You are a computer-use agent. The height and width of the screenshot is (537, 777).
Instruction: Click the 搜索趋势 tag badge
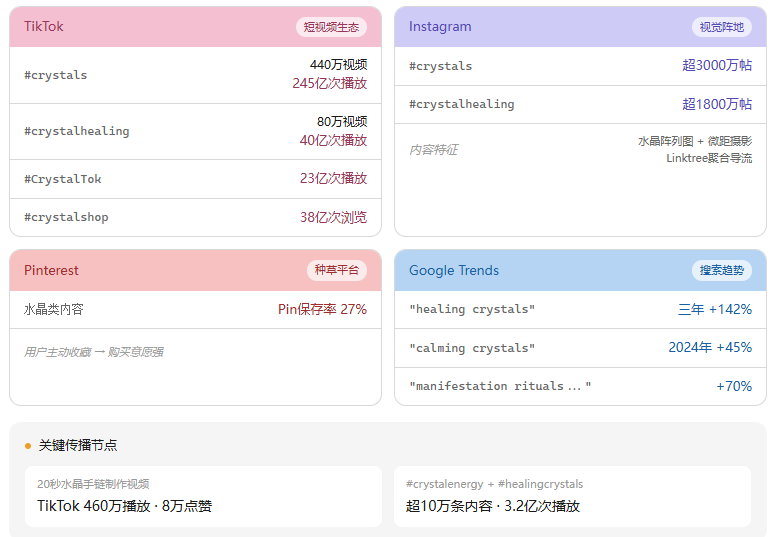722,270
